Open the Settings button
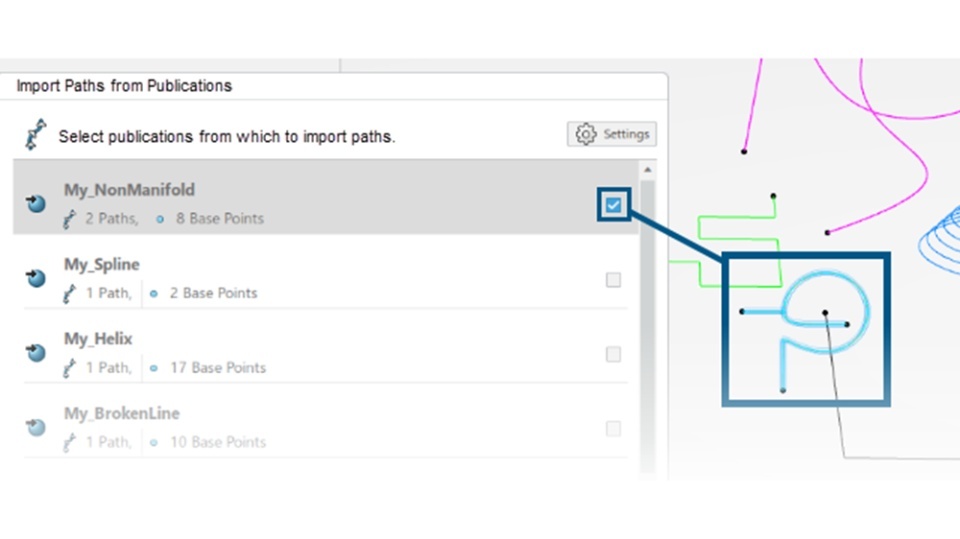The height and width of the screenshot is (539, 960). [612, 134]
